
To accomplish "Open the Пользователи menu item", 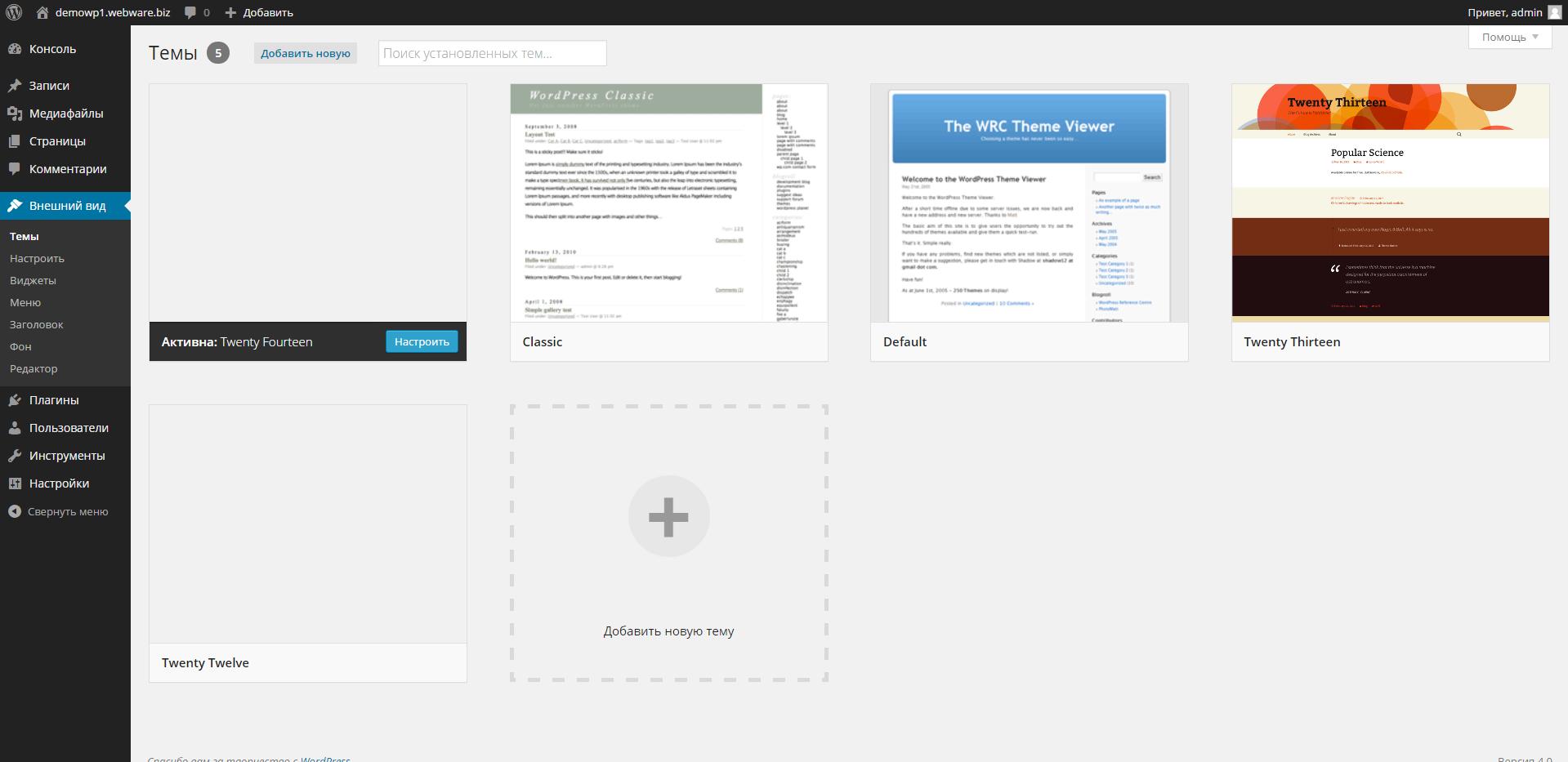I will pyautogui.click(x=65, y=428).
